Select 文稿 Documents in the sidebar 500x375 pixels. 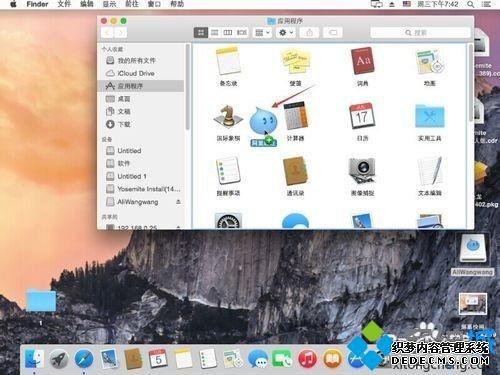tap(141, 111)
